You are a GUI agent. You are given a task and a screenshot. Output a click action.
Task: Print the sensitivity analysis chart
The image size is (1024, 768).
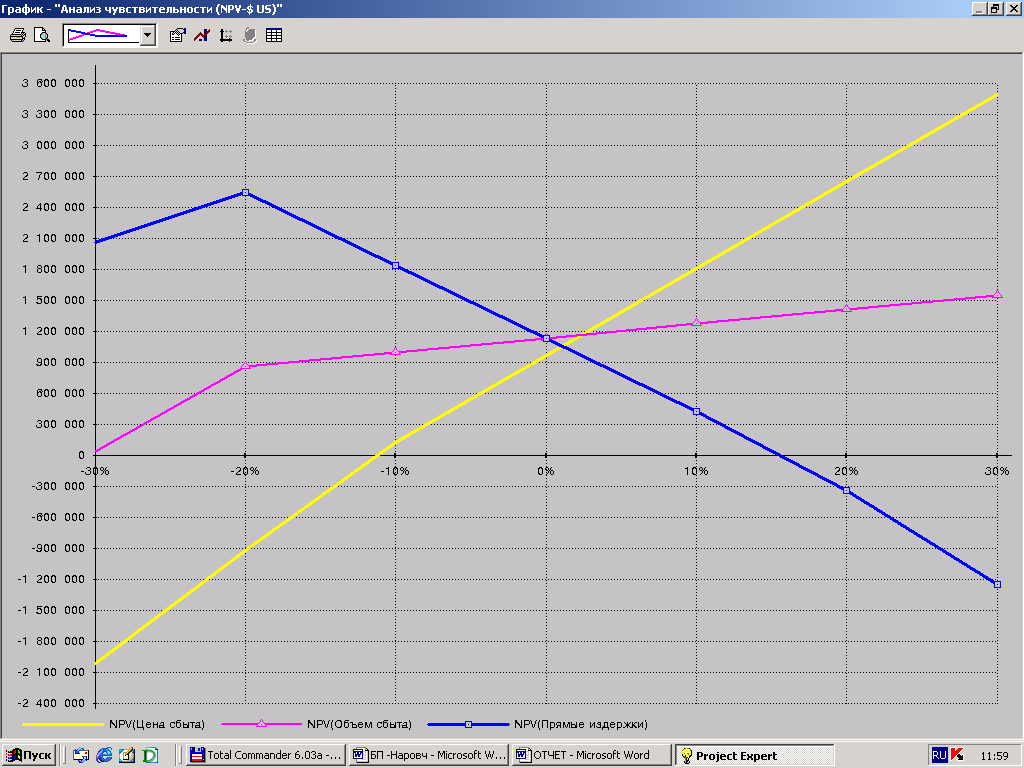click(18, 35)
